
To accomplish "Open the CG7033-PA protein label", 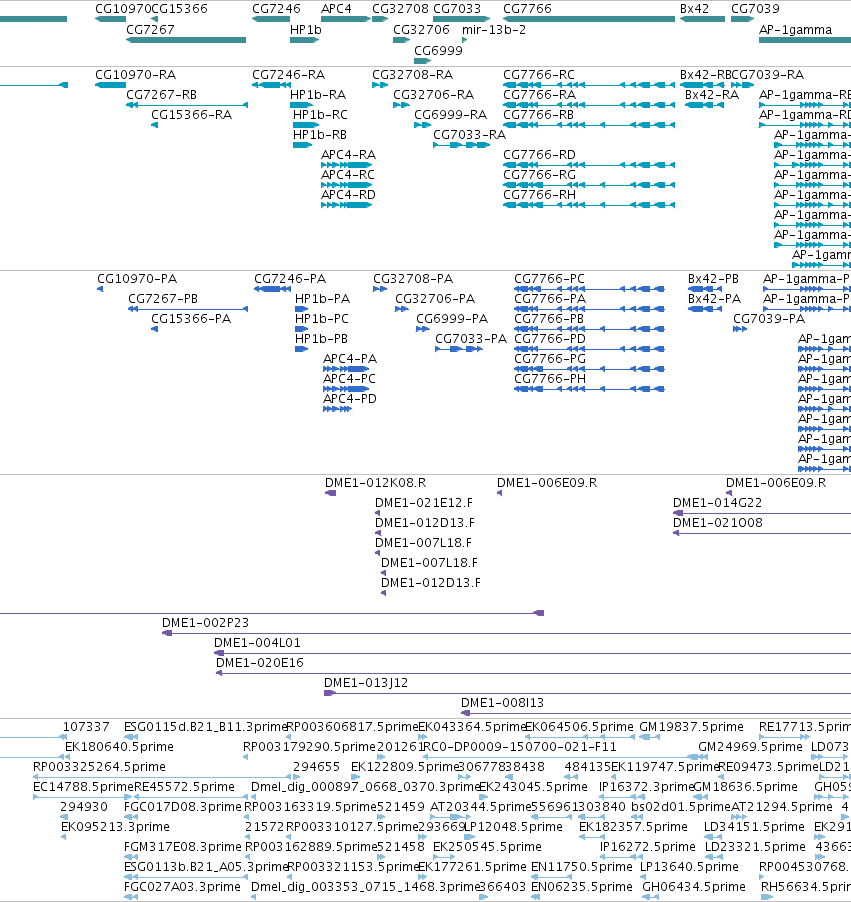I will point(471,339).
